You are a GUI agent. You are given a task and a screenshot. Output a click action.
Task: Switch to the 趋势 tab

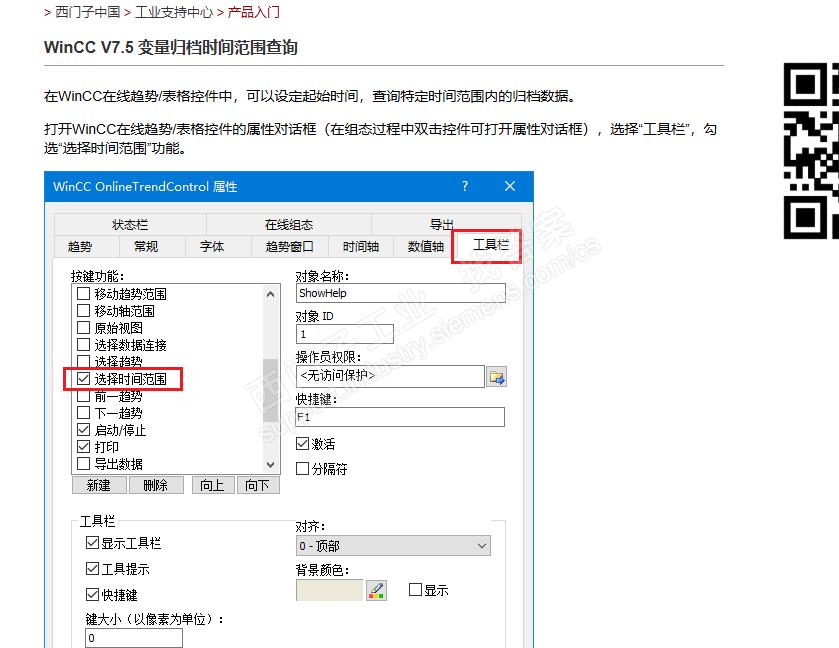click(x=80, y=246)
